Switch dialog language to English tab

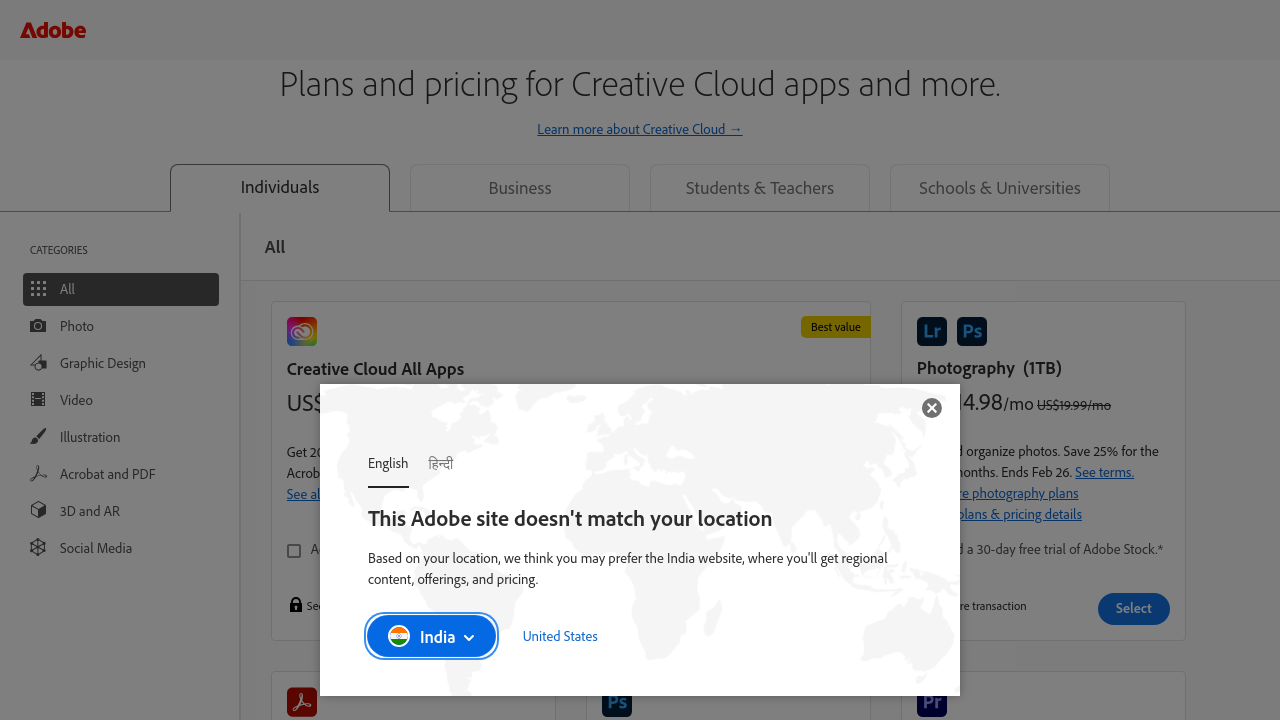(388, 464)
